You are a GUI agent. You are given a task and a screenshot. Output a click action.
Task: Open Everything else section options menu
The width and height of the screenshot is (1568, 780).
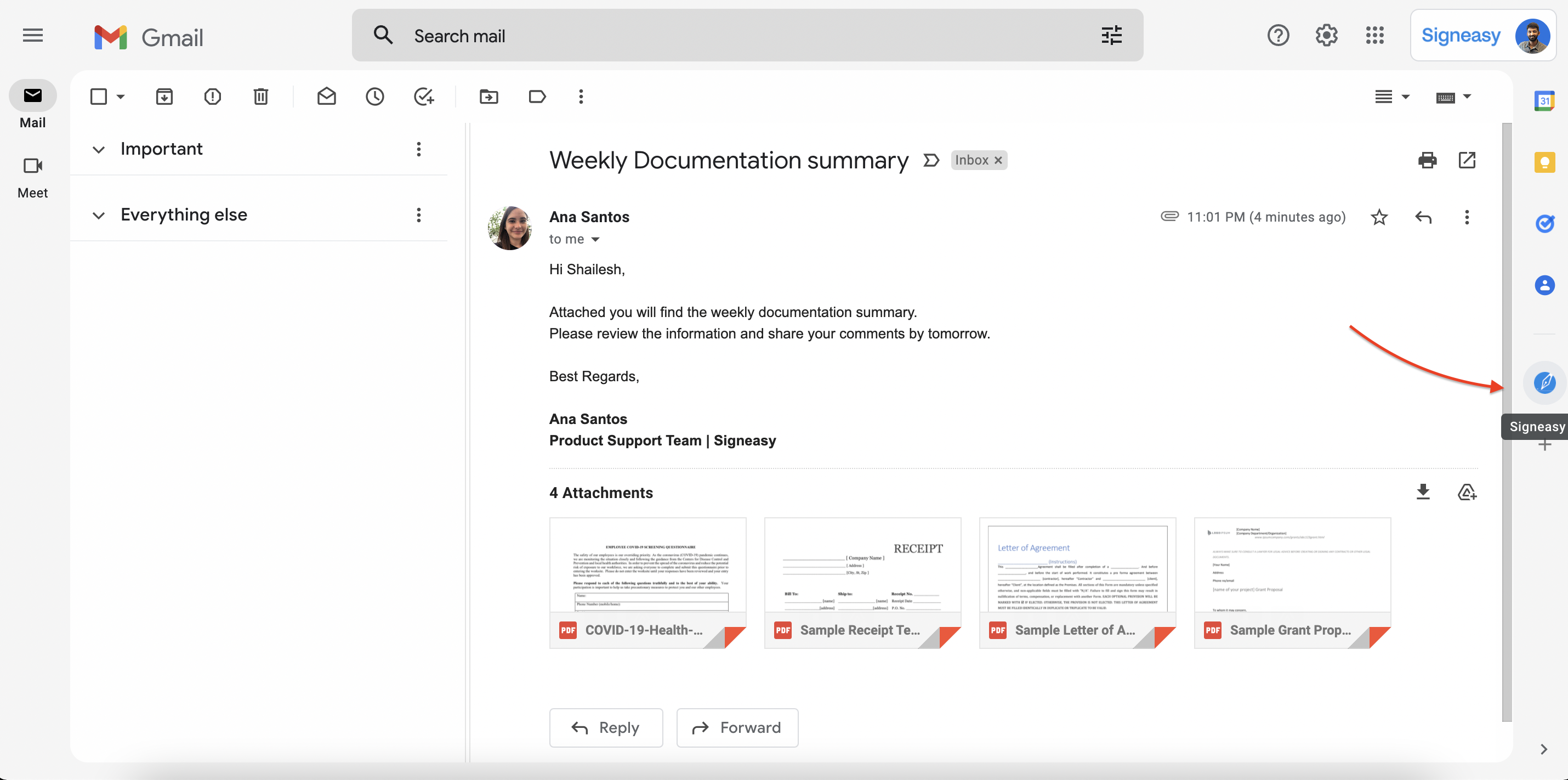(x=418, y=215)
